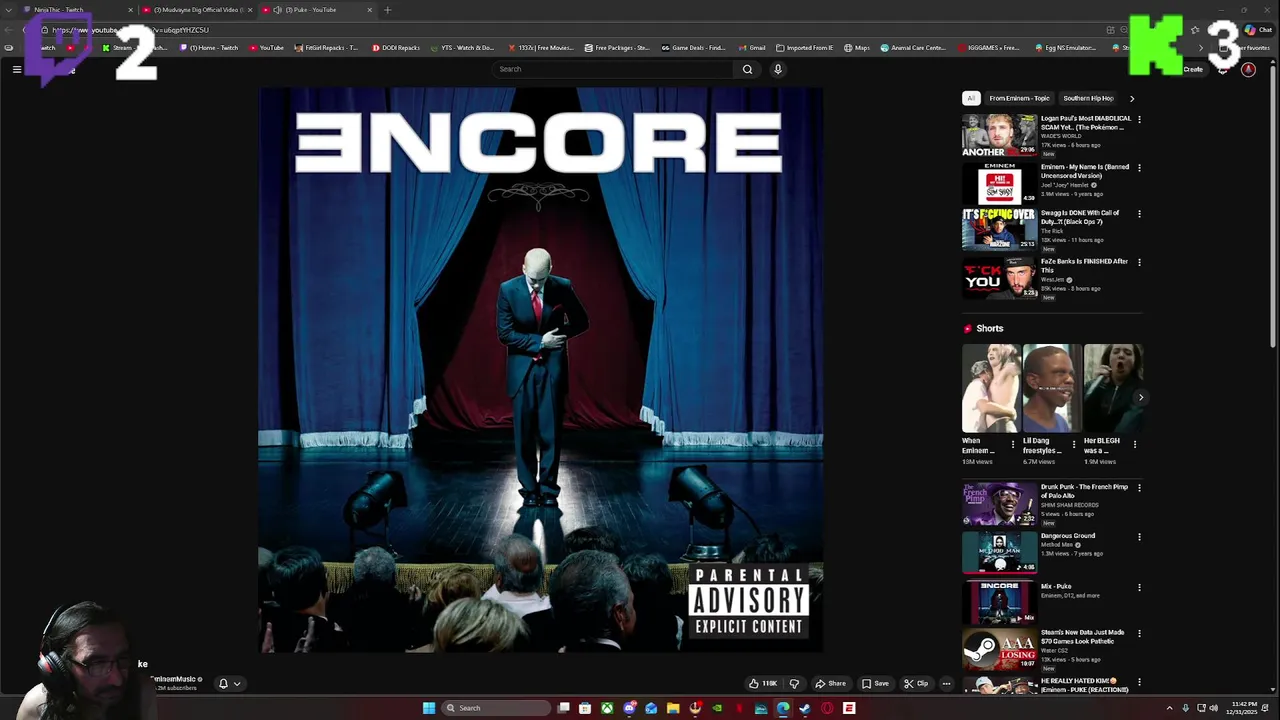Open Xbox app from taskbar
The height and width of the screenshot is (720, 1280).
pos(607,708)
